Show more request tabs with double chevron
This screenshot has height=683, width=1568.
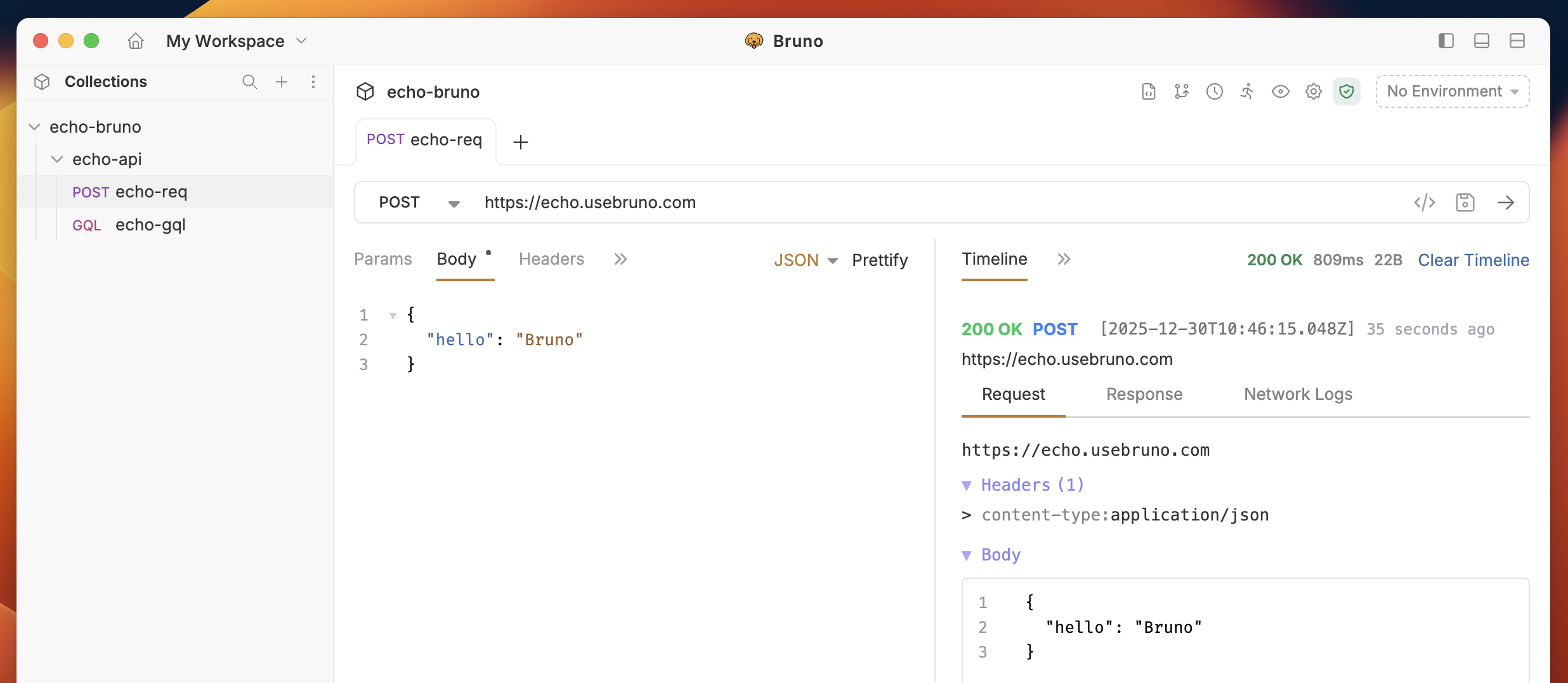click(x=620, y=260)
